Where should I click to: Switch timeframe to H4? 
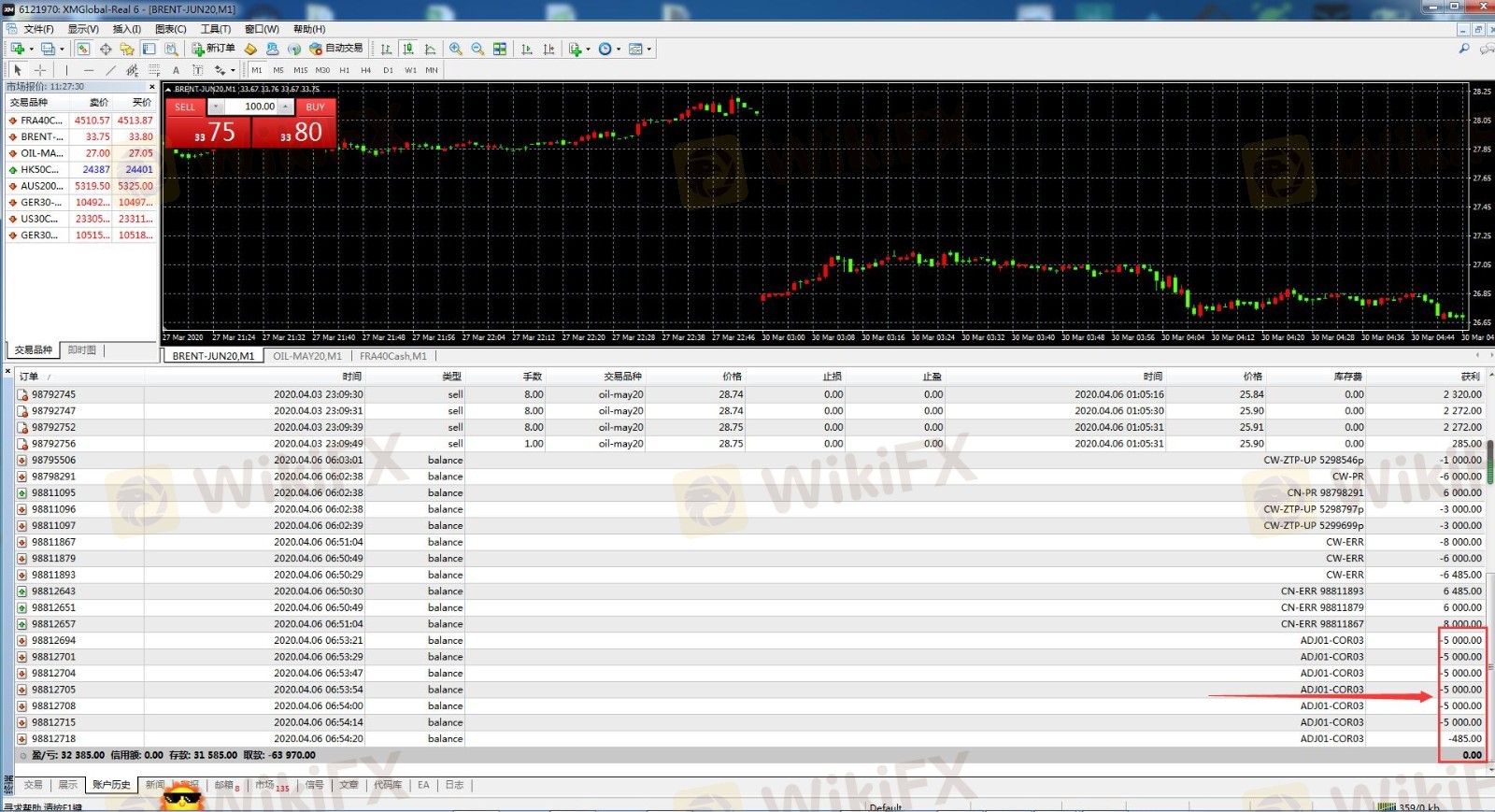[x=365, y=70]
